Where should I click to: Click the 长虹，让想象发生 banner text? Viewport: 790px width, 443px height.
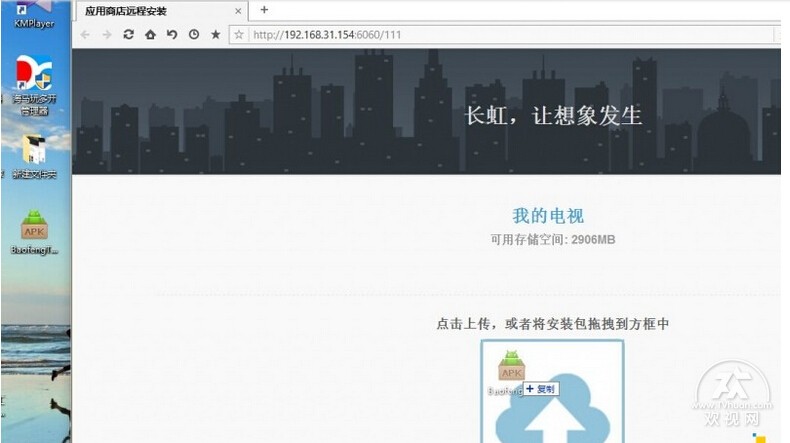point(553,115)
